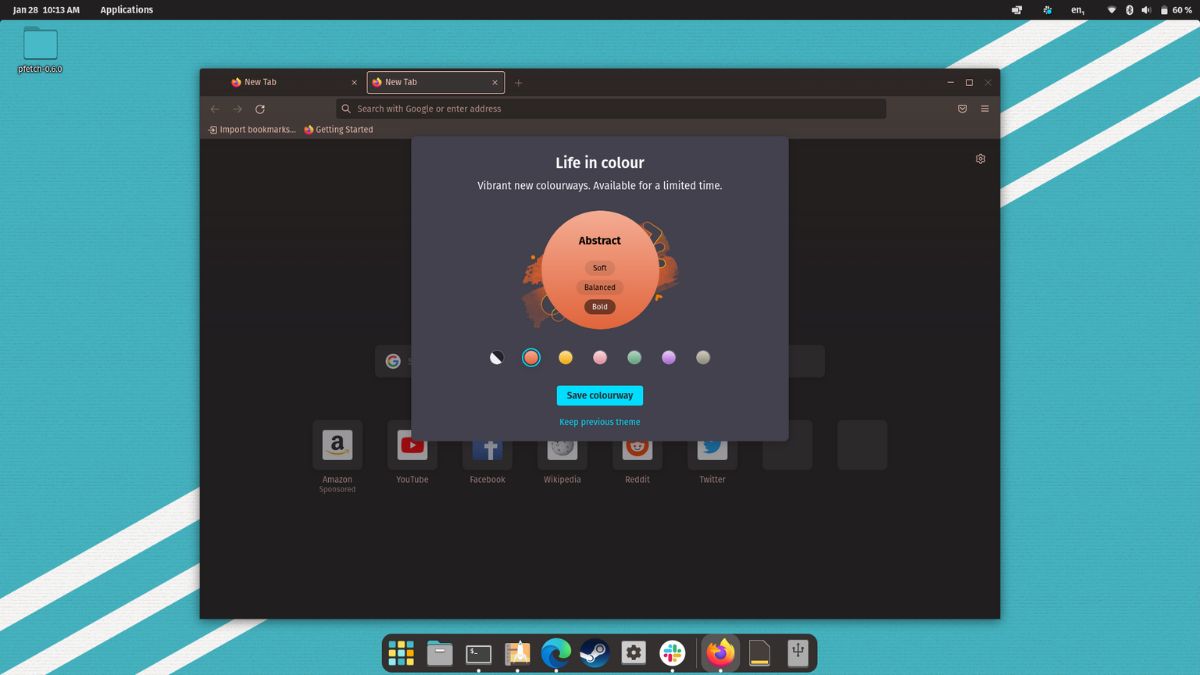Viewport: 1200px width, 675px height.
Task: Open the Reddit shortcut tile
Action: (637, 445)
